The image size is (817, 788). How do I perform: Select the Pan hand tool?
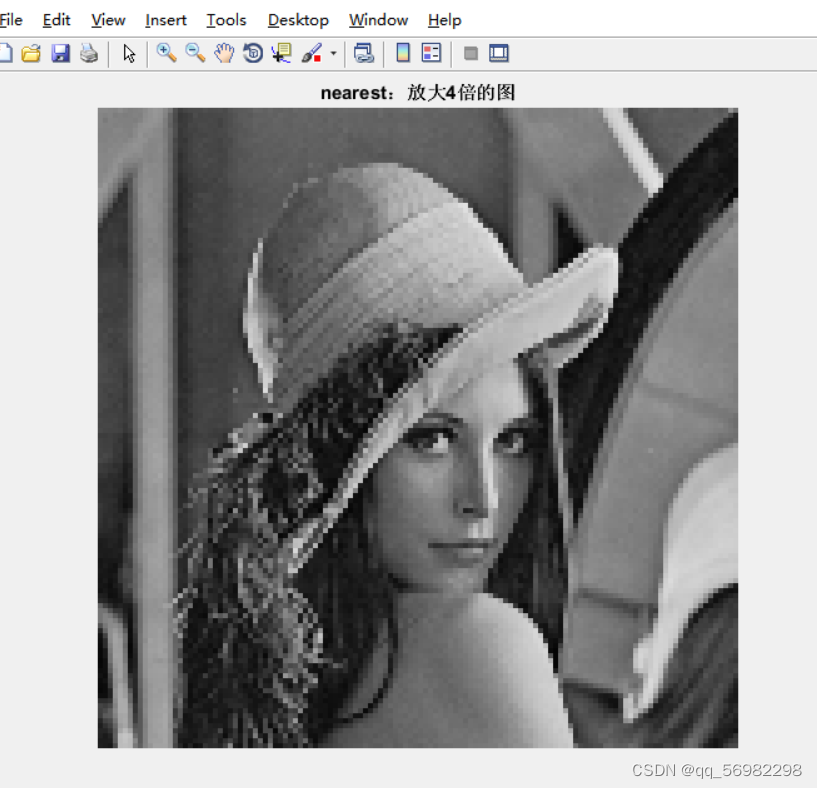point(224,53)
